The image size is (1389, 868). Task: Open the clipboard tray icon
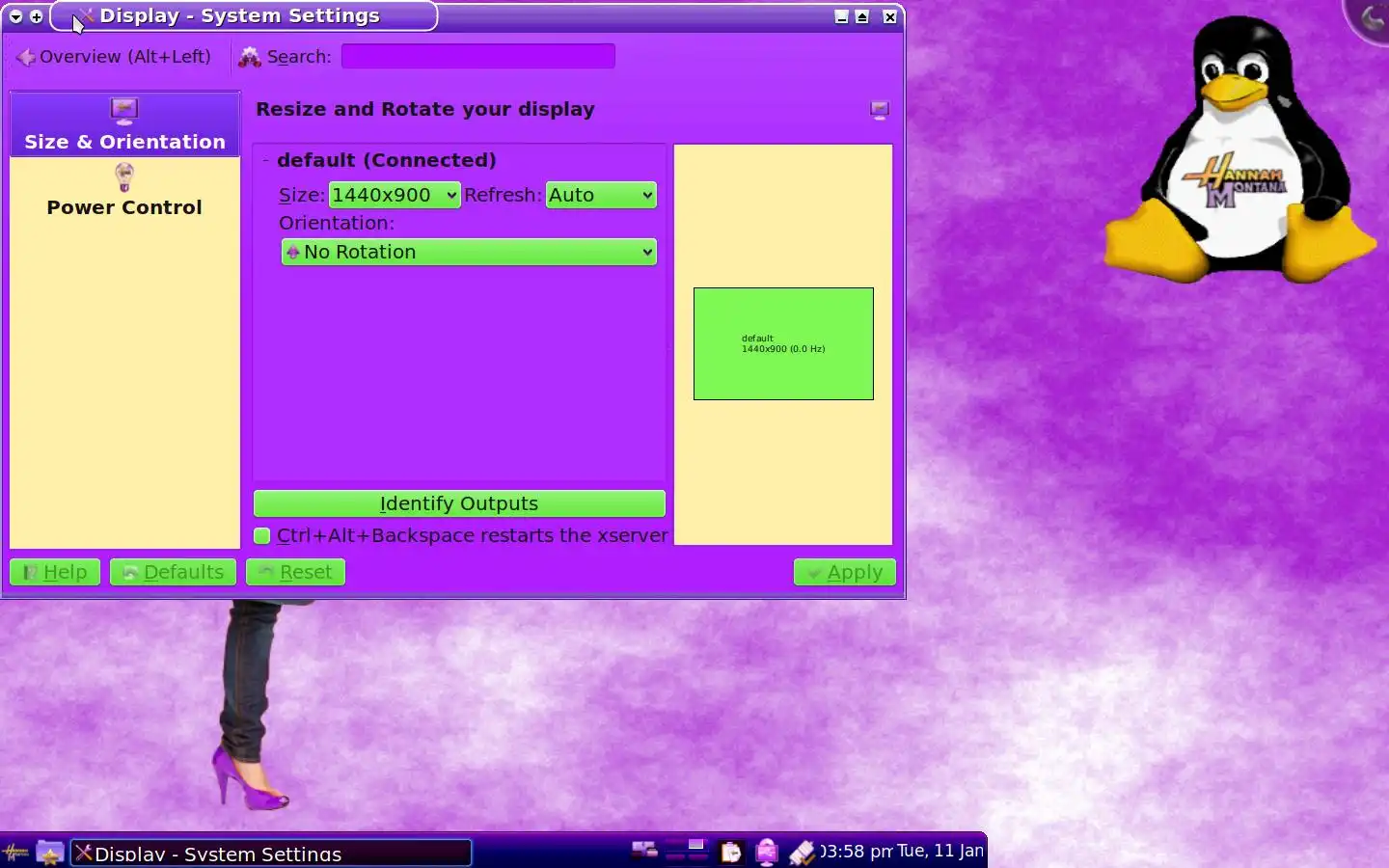(x=731, y=852)
